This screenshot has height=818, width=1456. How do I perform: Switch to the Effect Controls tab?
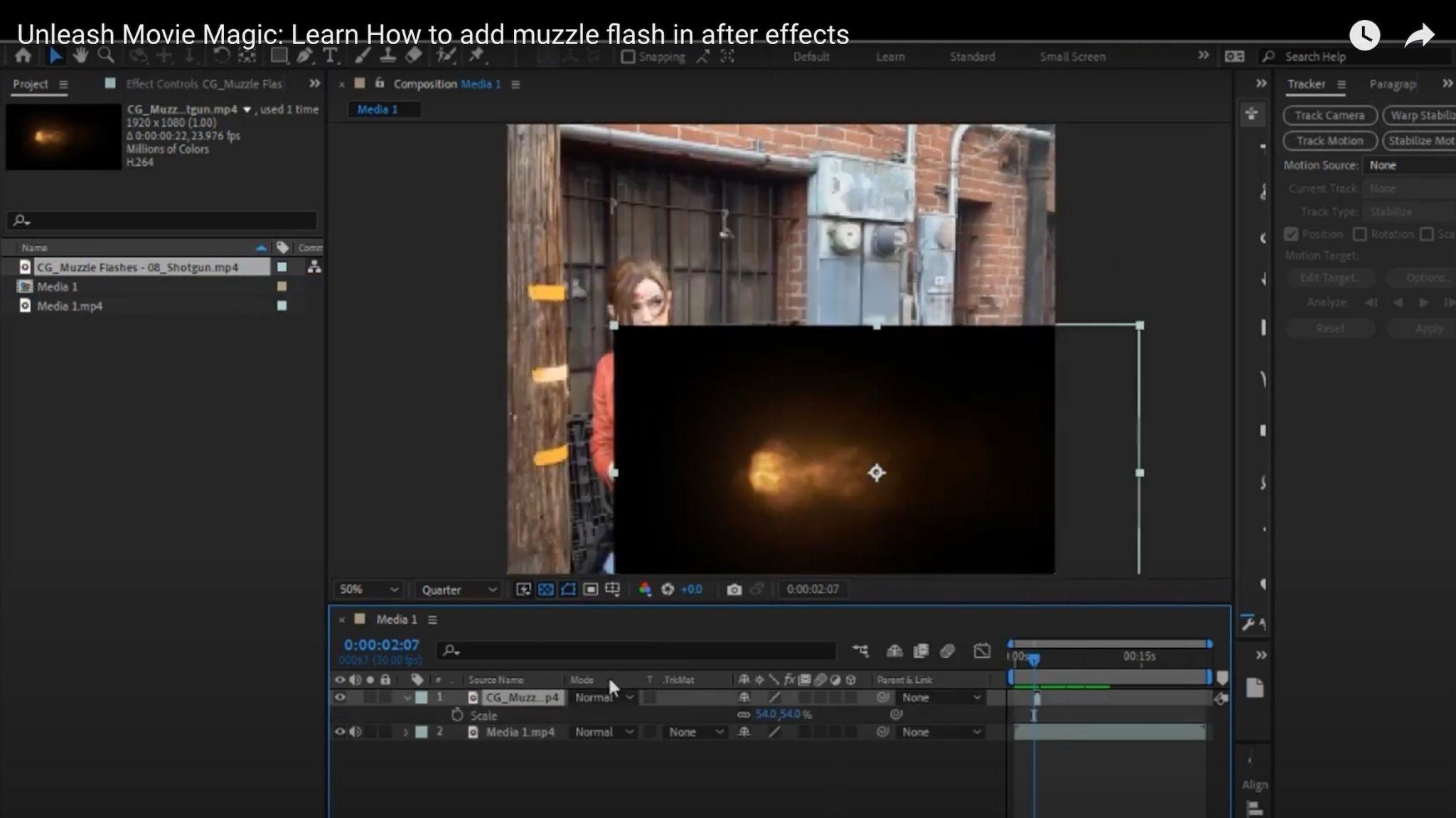[203, 84]
